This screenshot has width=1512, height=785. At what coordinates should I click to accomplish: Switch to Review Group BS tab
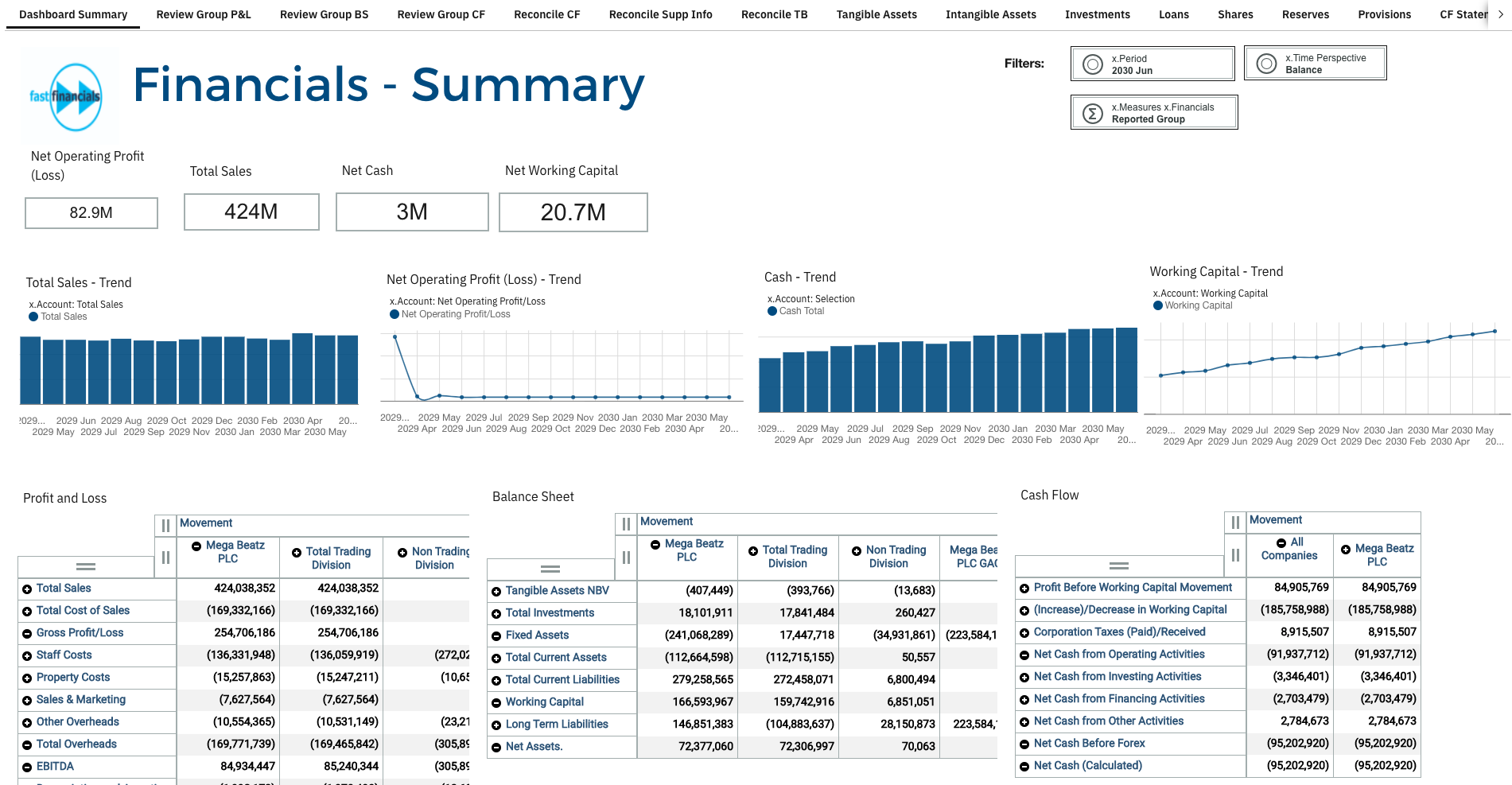tap(325, 14)
